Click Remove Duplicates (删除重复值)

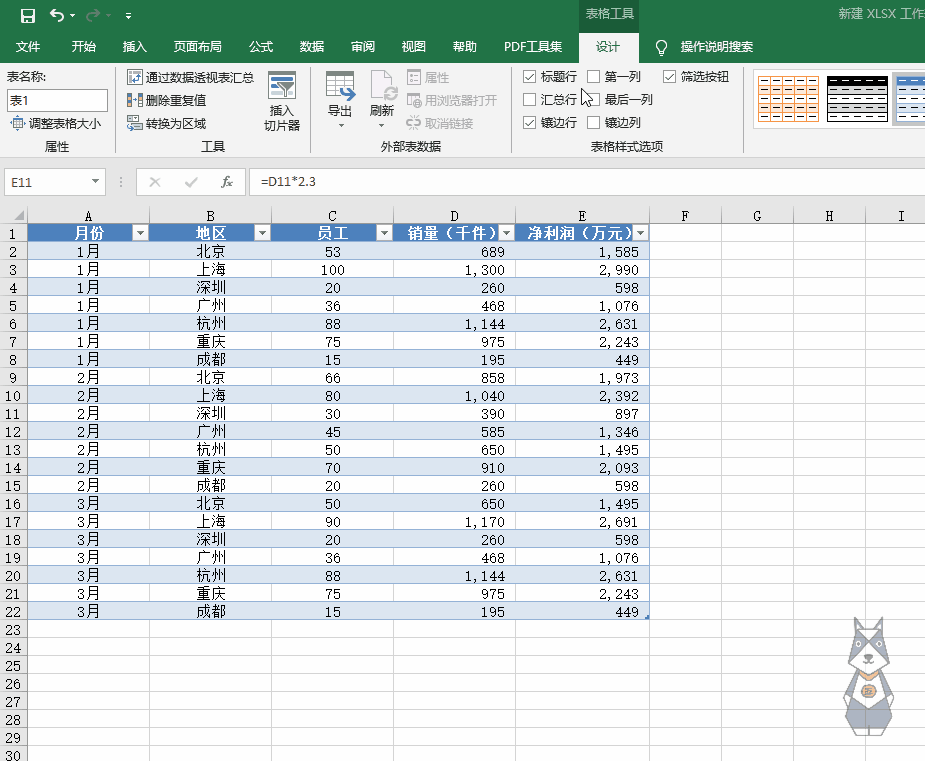pyautogui.click(x=167, y=100)
